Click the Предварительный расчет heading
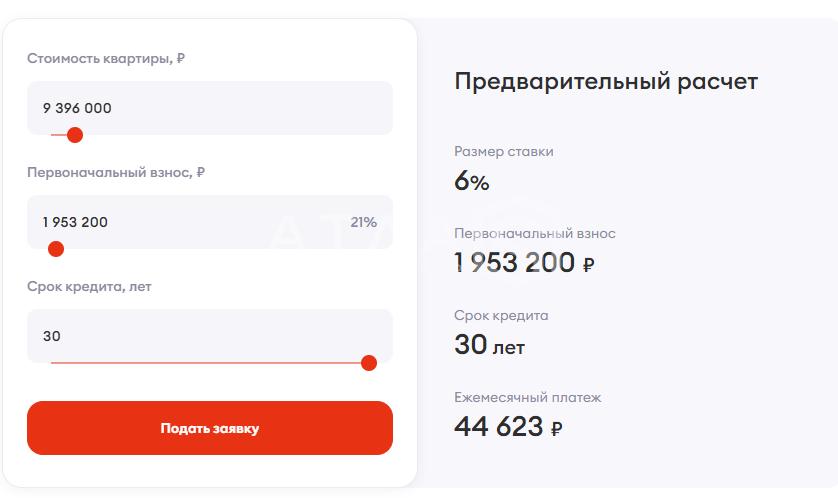Screen dimensions: 838x498 [x=606, y=82]
